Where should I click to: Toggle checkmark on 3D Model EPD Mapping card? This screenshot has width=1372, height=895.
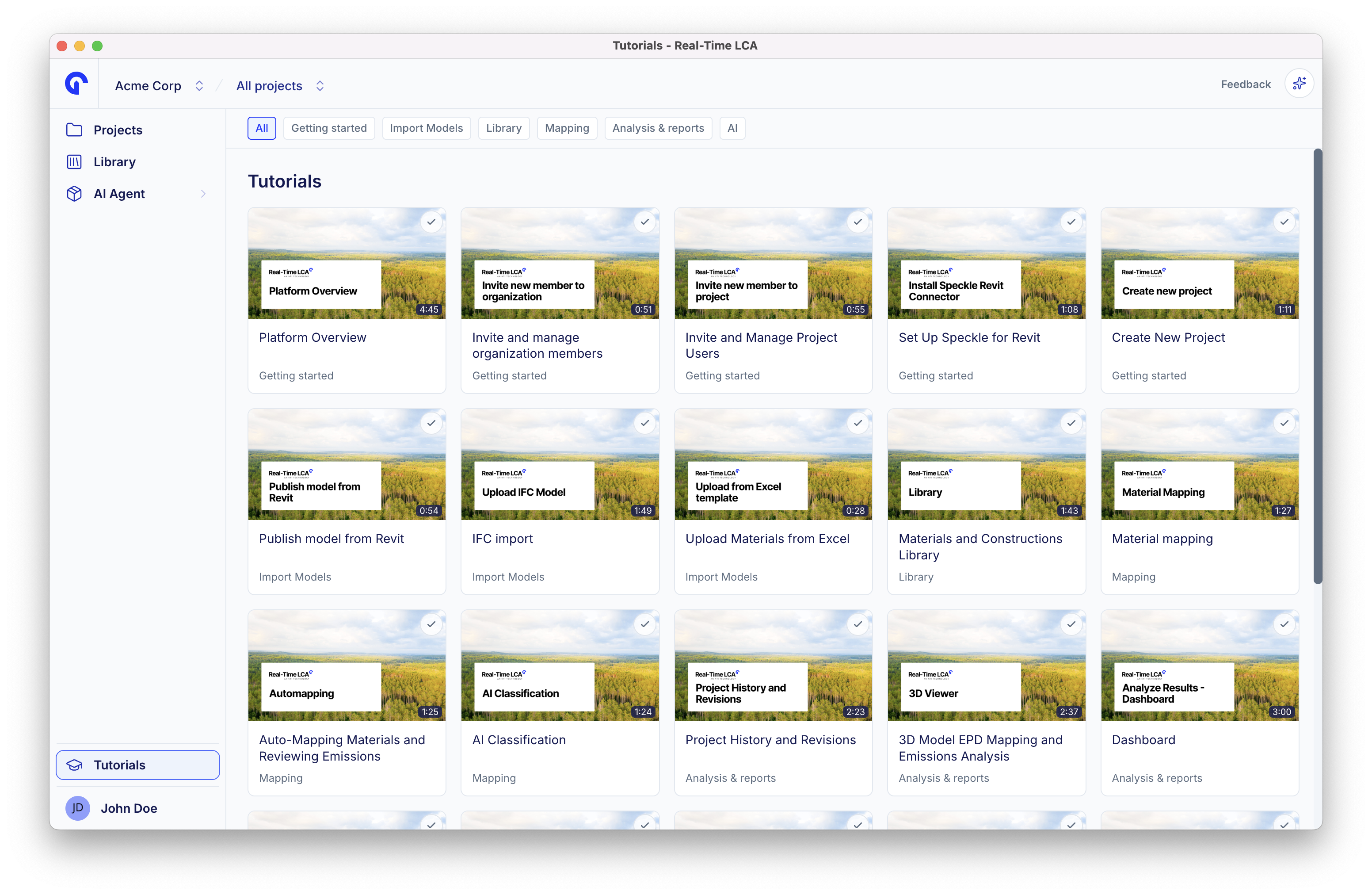click(x=1071, y=624)
